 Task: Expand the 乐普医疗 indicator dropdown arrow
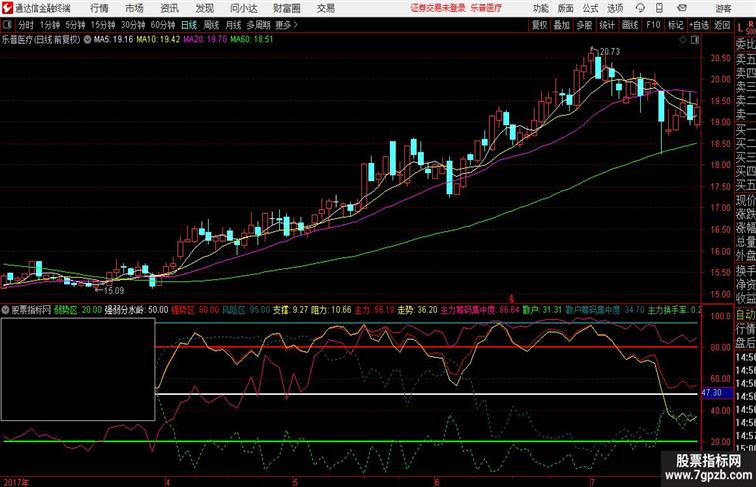(x=87, y=40)
